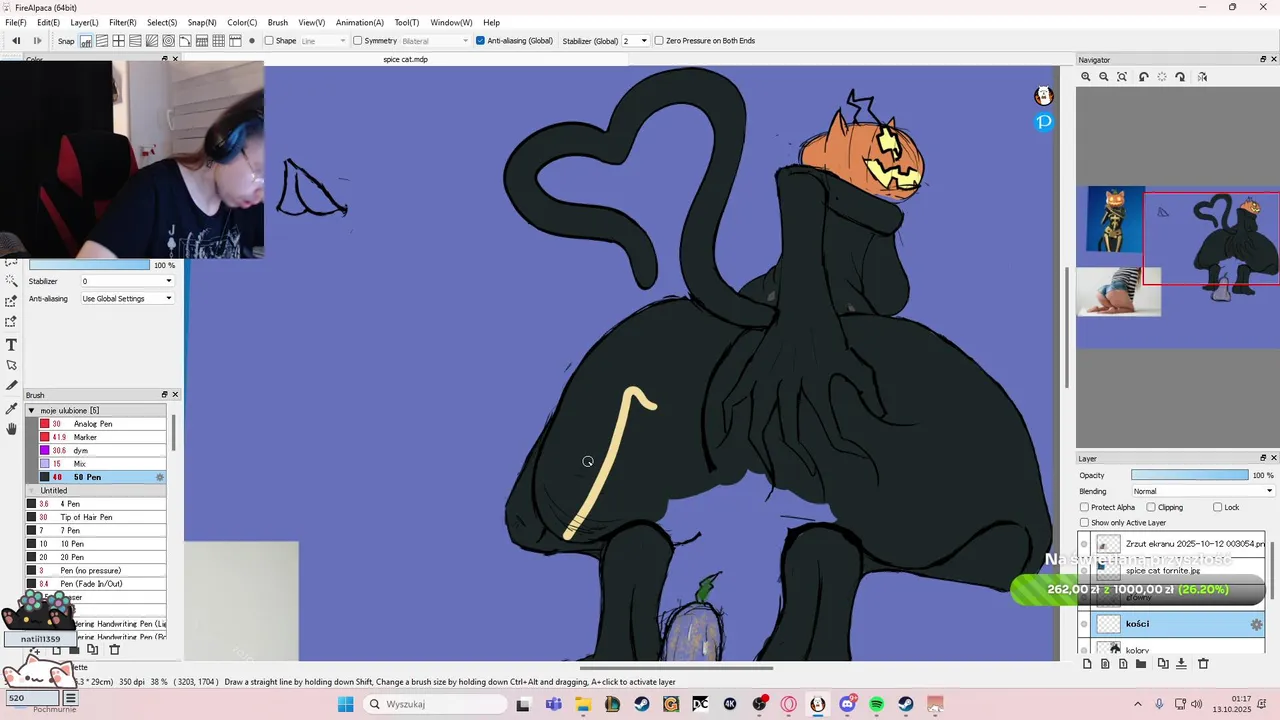The image size is (1280, 720).
Task: Toggle Zero Pressure on Both Ends
Action: (x=659, y=41)
